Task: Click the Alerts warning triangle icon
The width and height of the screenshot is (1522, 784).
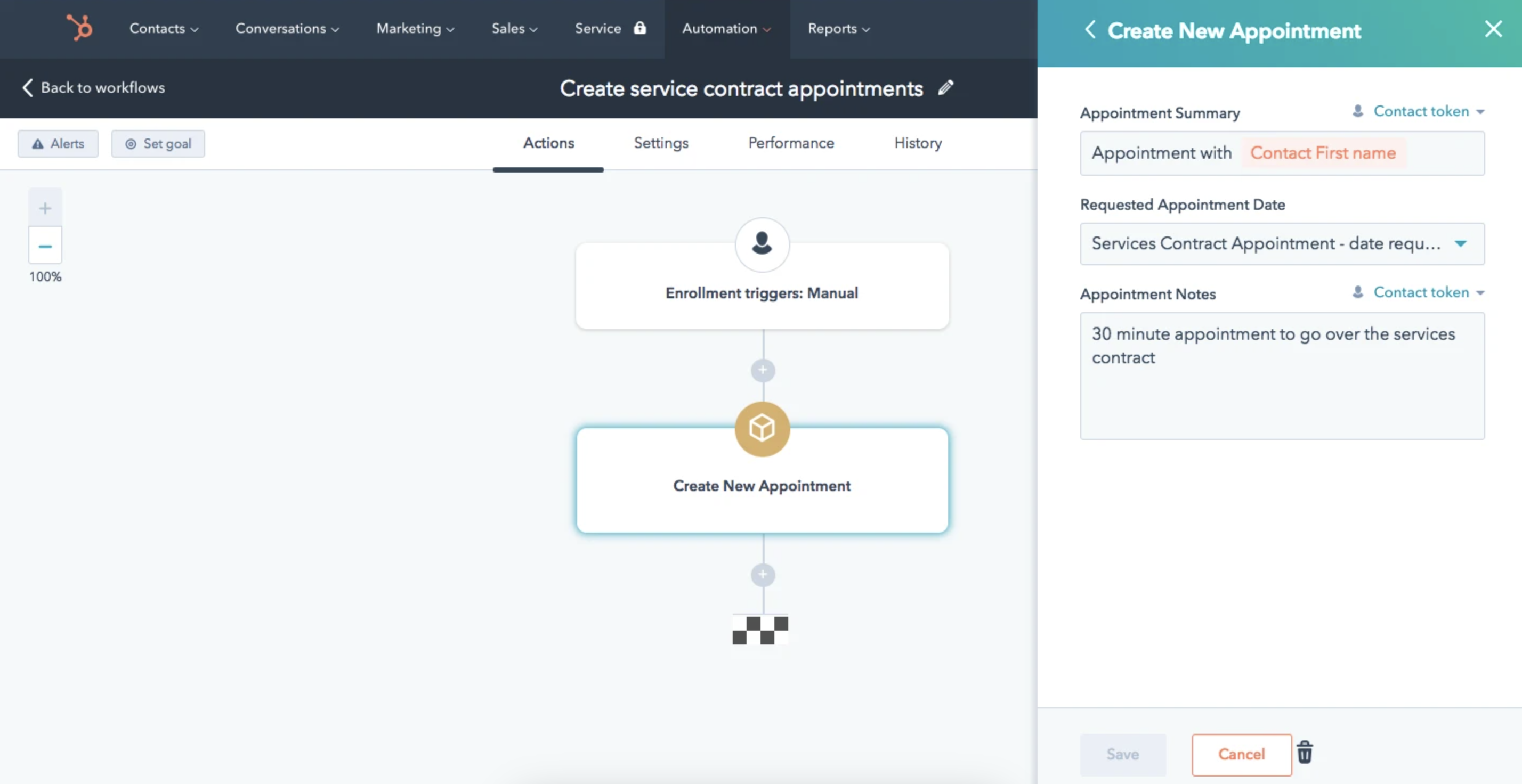Action: (38, 143)
